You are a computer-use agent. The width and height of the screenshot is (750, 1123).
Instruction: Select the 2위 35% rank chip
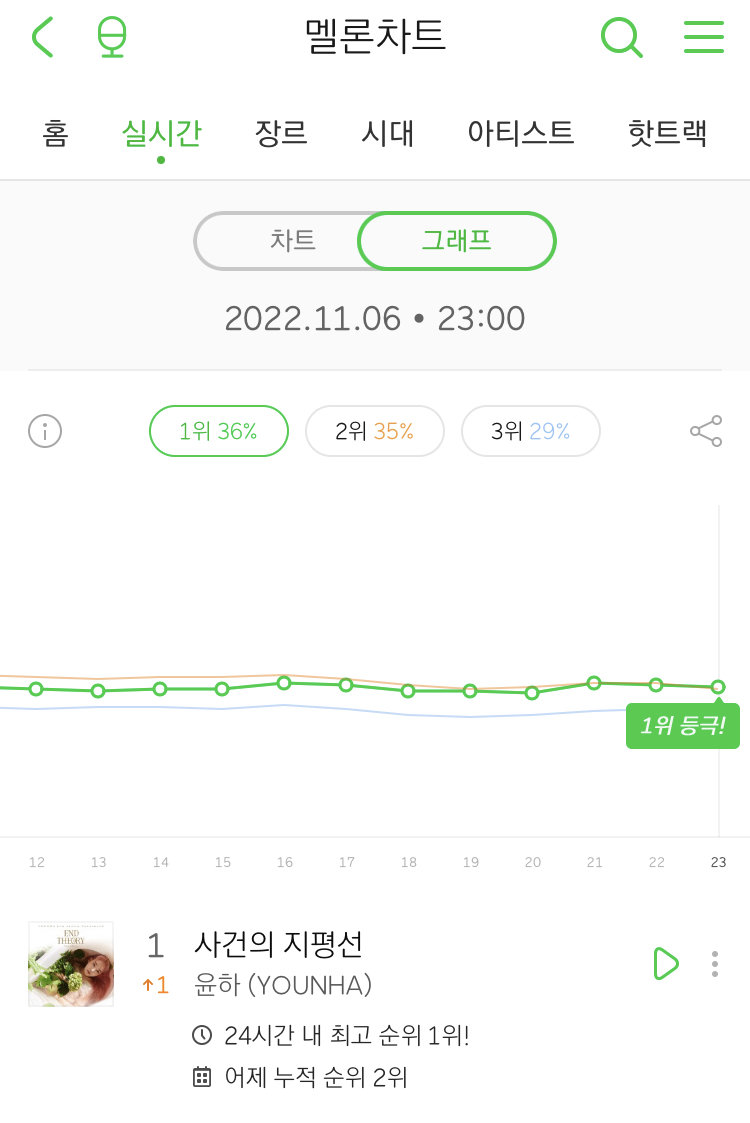[375, 431]
